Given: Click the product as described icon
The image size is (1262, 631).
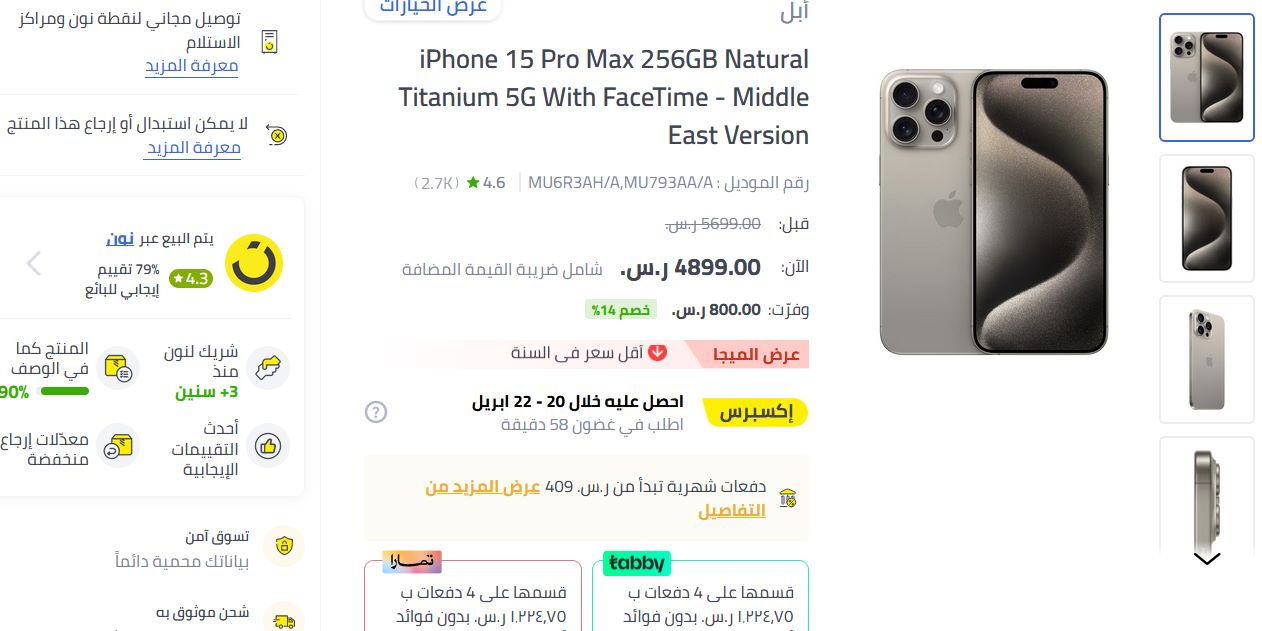Looking at the screenshot, I should pyautogui.click(x=119, y=369).
